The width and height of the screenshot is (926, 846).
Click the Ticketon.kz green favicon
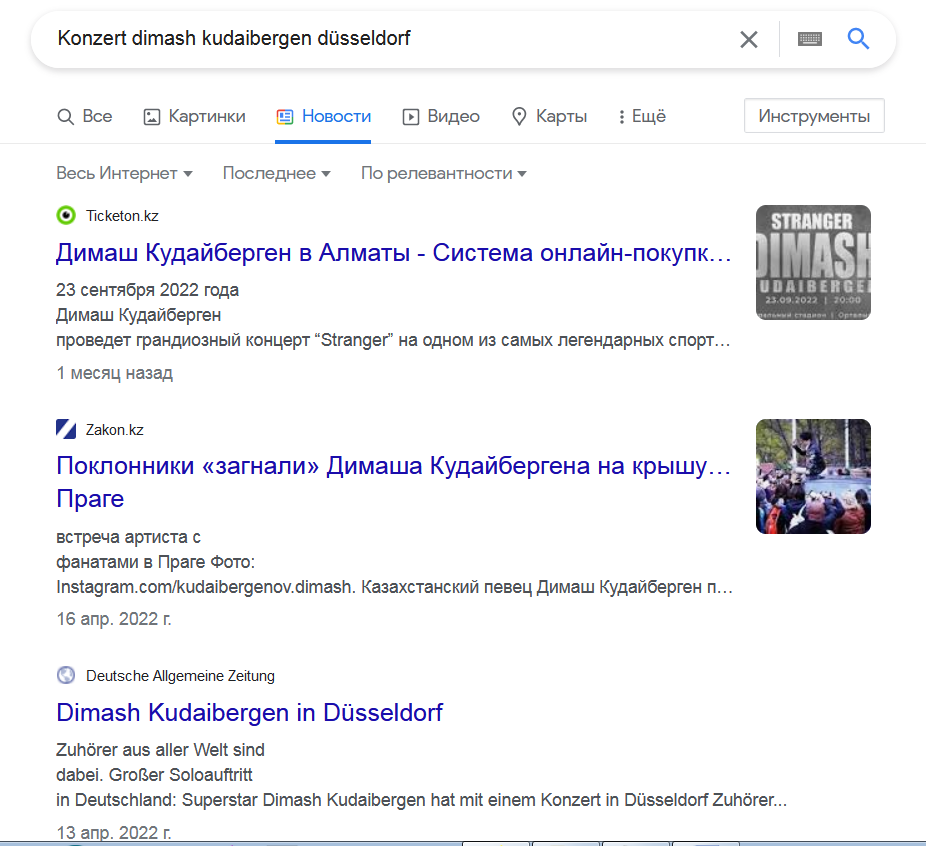pyautogui.click(x=66, y=215)
